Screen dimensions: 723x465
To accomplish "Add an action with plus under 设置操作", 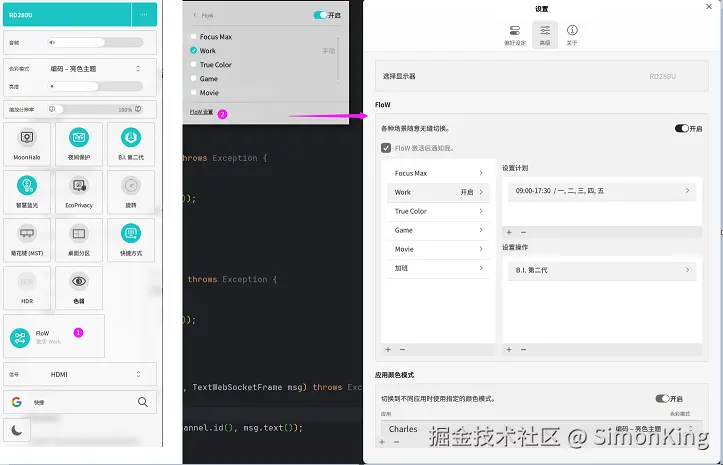I will (509, 350).
